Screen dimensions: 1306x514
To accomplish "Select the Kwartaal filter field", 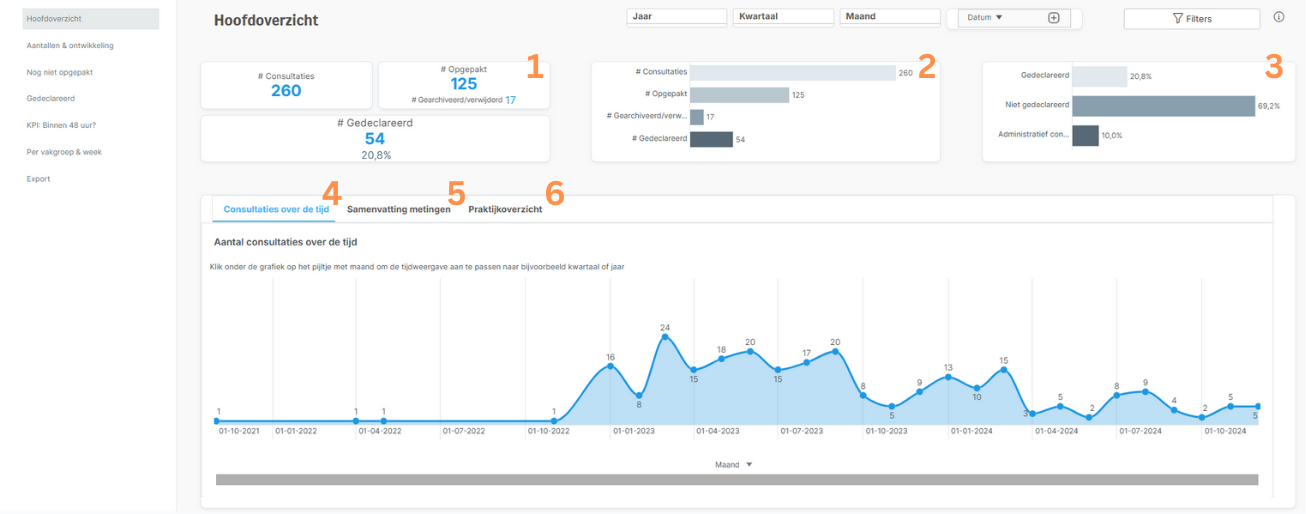I will tap(783, 17).
